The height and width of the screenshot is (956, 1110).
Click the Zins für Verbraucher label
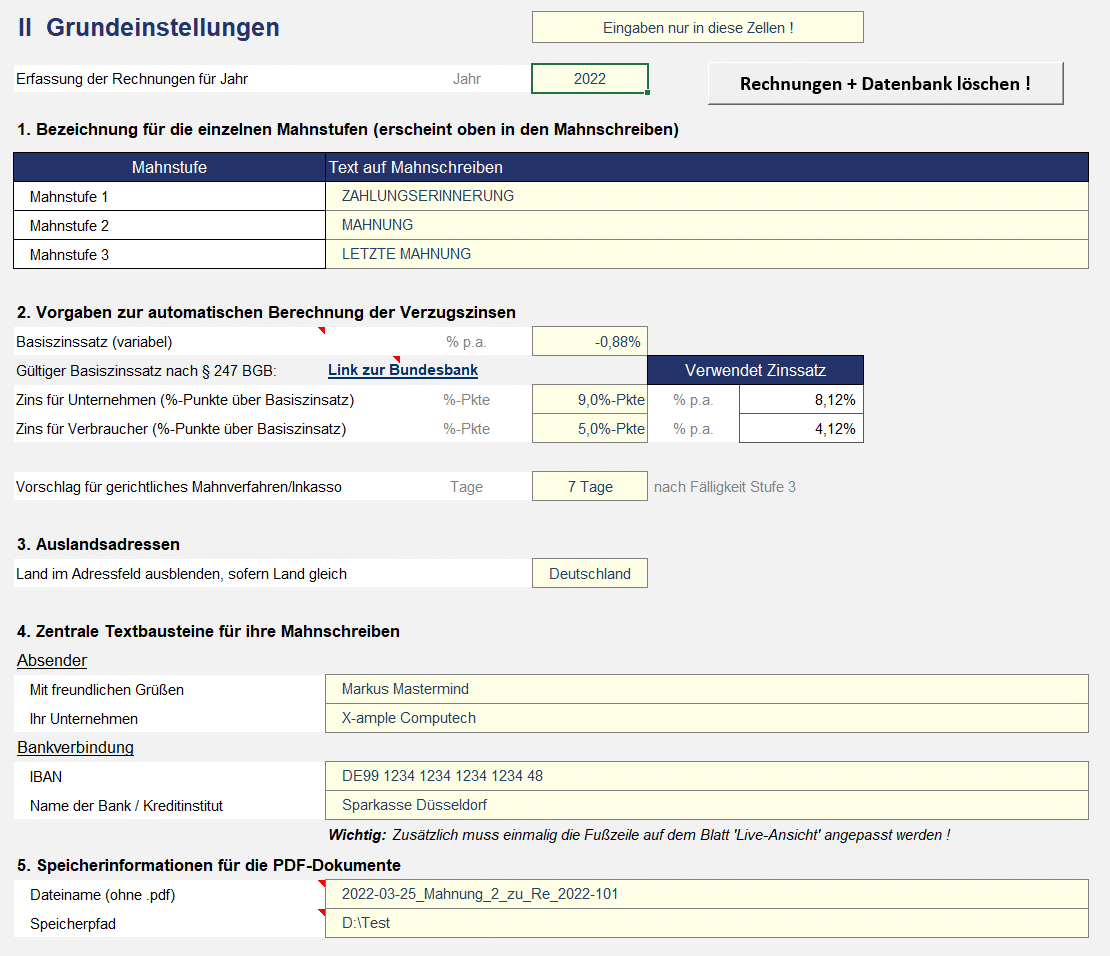[181, 428]
